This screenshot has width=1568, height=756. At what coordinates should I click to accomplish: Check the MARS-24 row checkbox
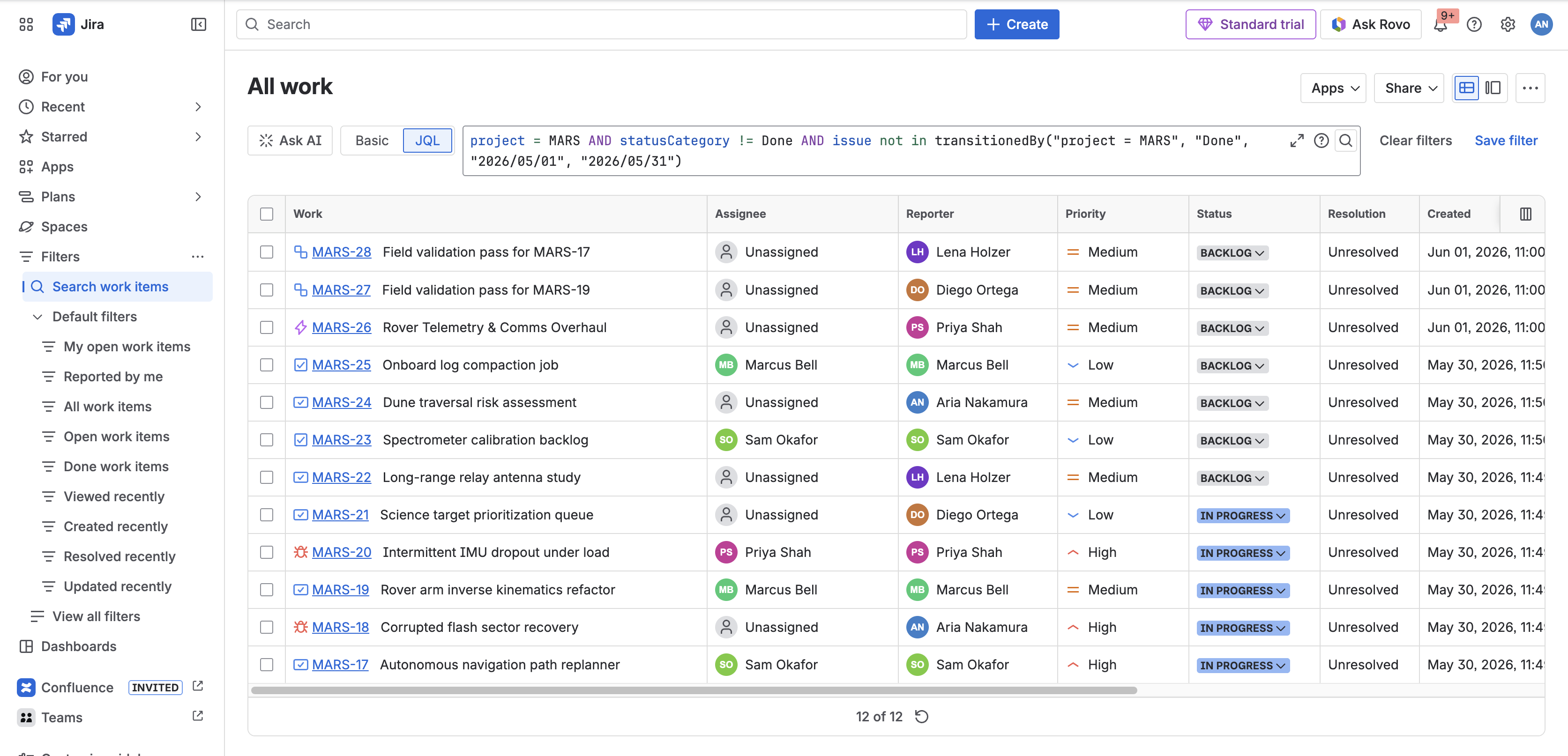point(267,403)
